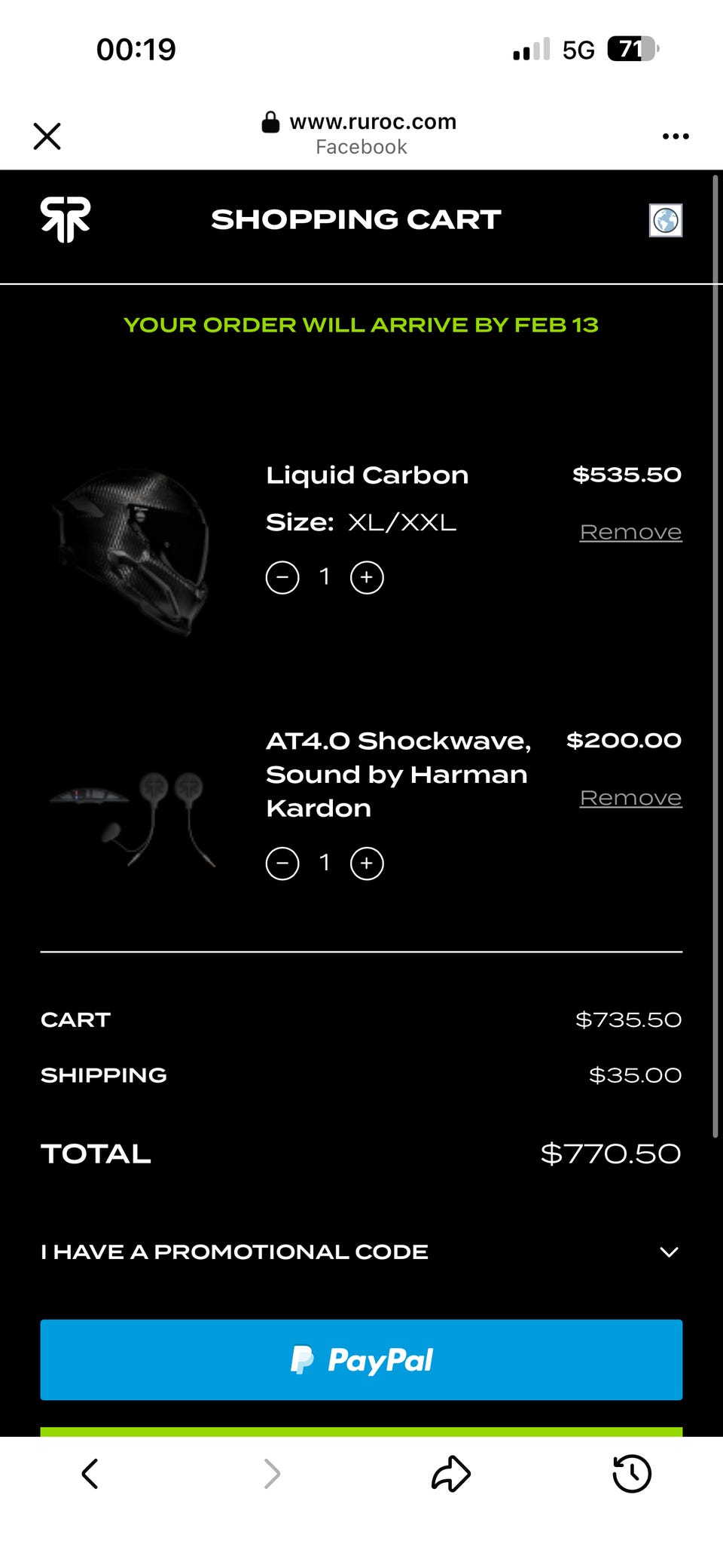This screenshot has width=723, height=1568.
Task: Decrease AT4.0 Shockwave quantity
Action: pyautogui.click(x=282, y=863)
